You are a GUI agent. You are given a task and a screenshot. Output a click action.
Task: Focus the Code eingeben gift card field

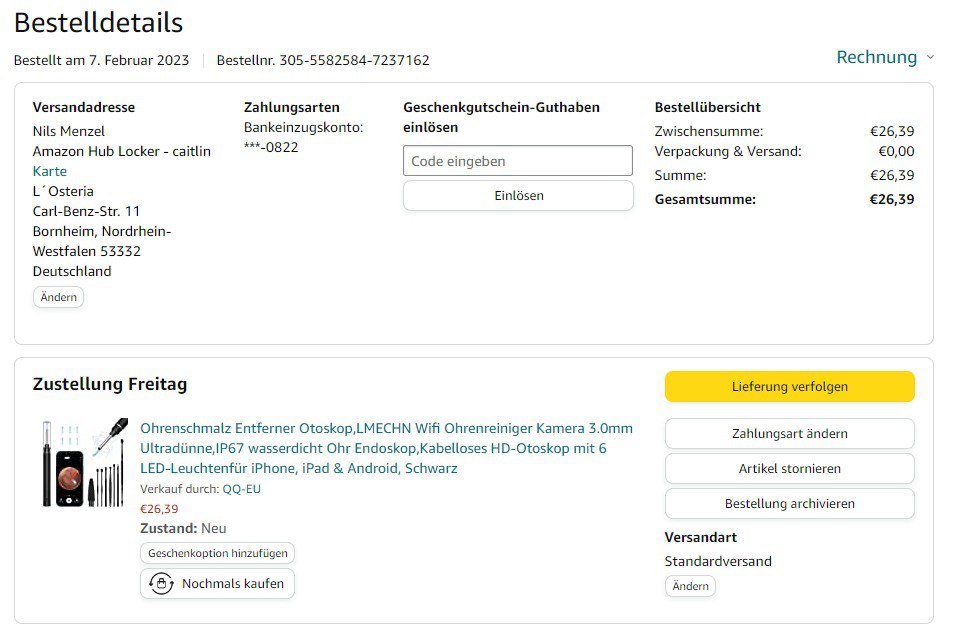(x=517, y=161)
